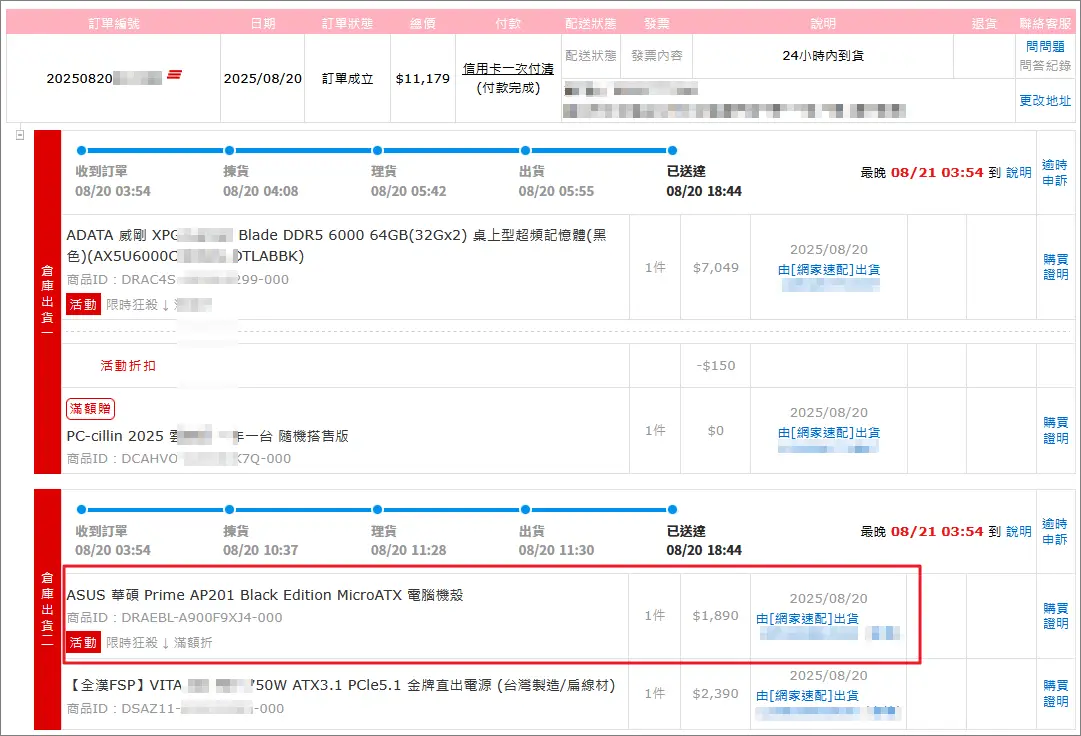Image resolution: width=1081 pixels, height=736 pixels.
Task: Click the 發票內容 button in the order row
Action: [656, 56]
